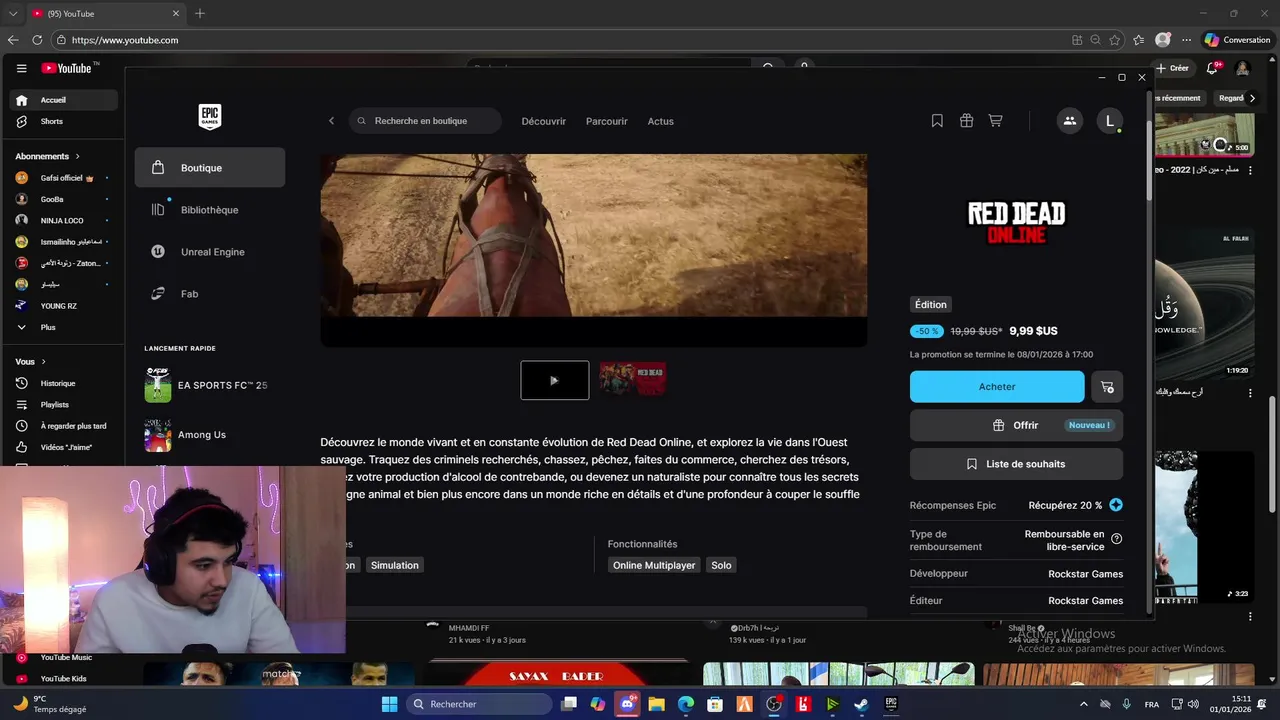
Task: Select the Solo feature tag
Action: point(721,565)
